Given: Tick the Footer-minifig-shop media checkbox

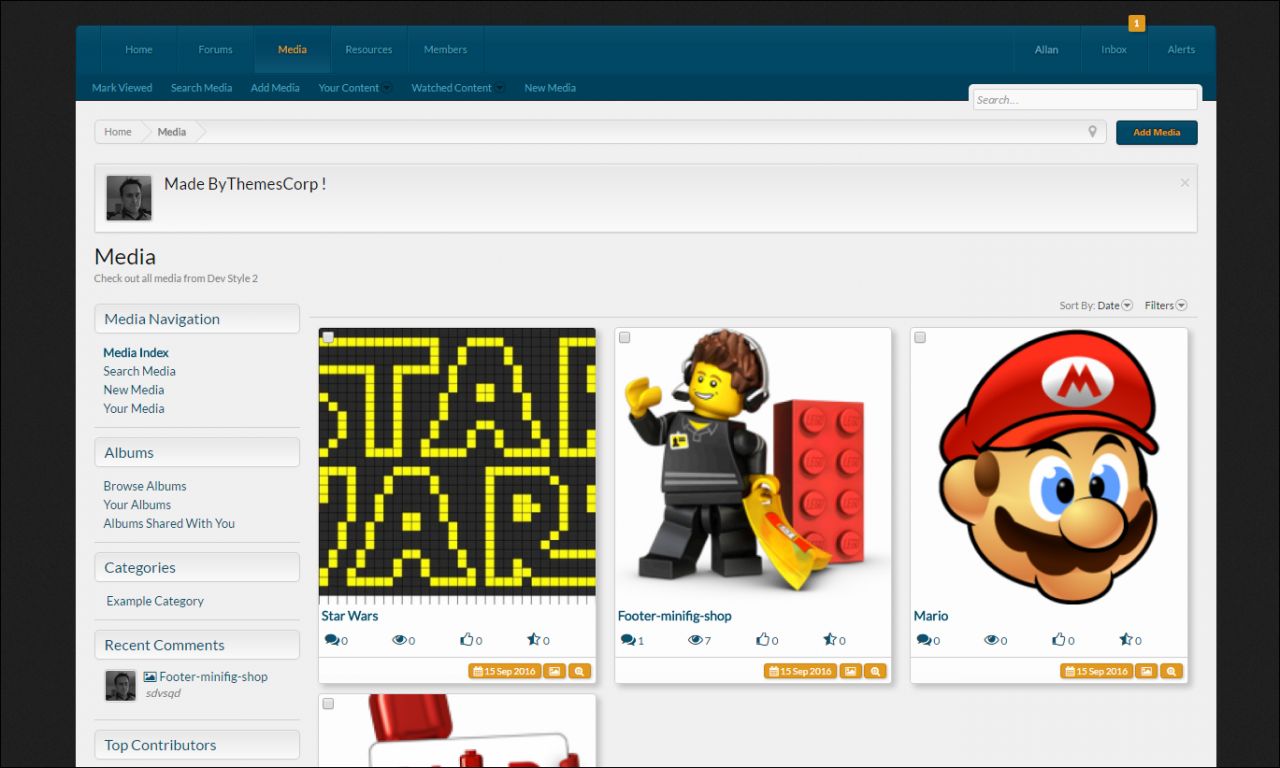Looking at the screenshot, I should pos(624,338).
